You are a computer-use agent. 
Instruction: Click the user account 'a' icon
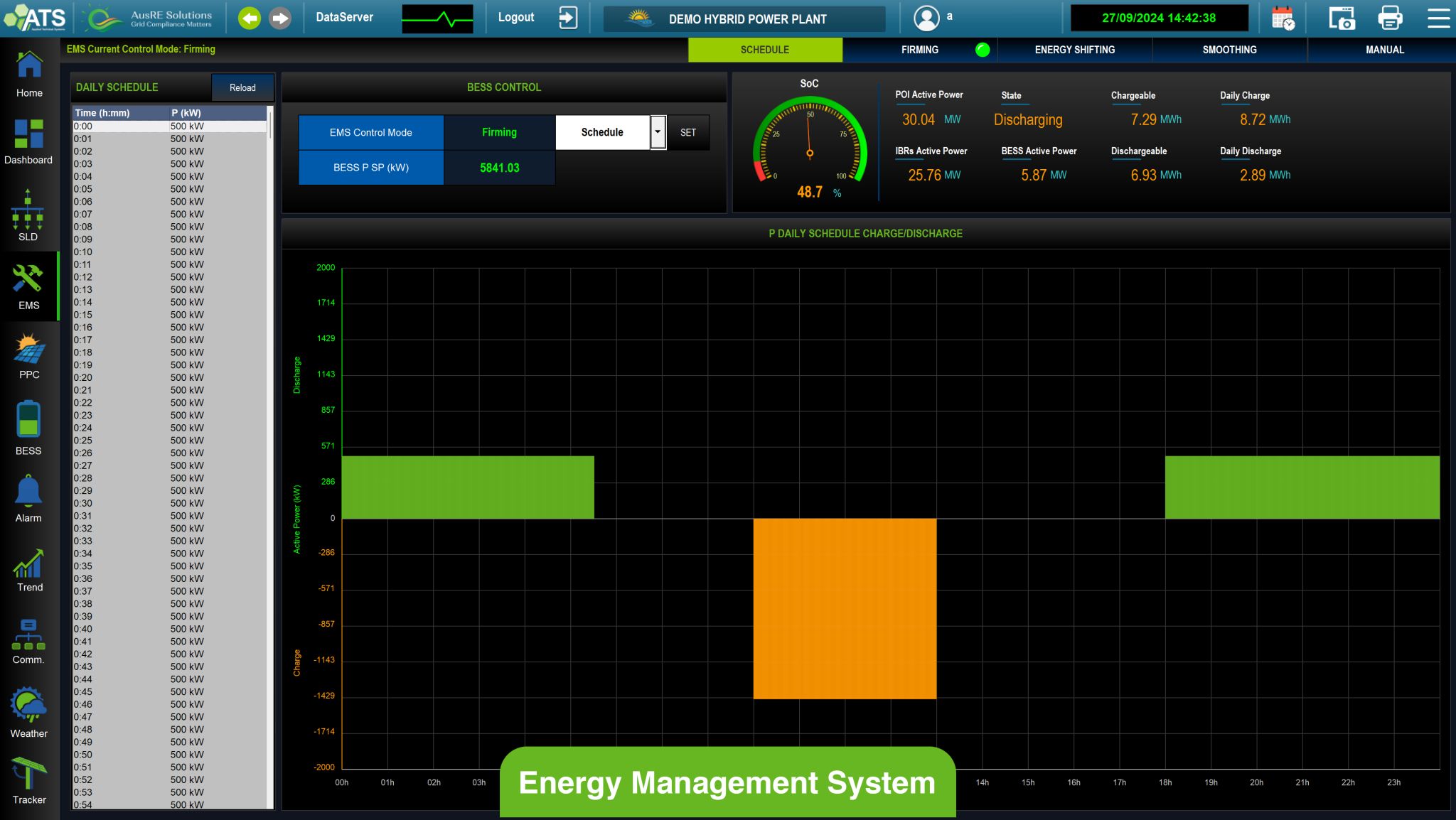tap(926, 18)
